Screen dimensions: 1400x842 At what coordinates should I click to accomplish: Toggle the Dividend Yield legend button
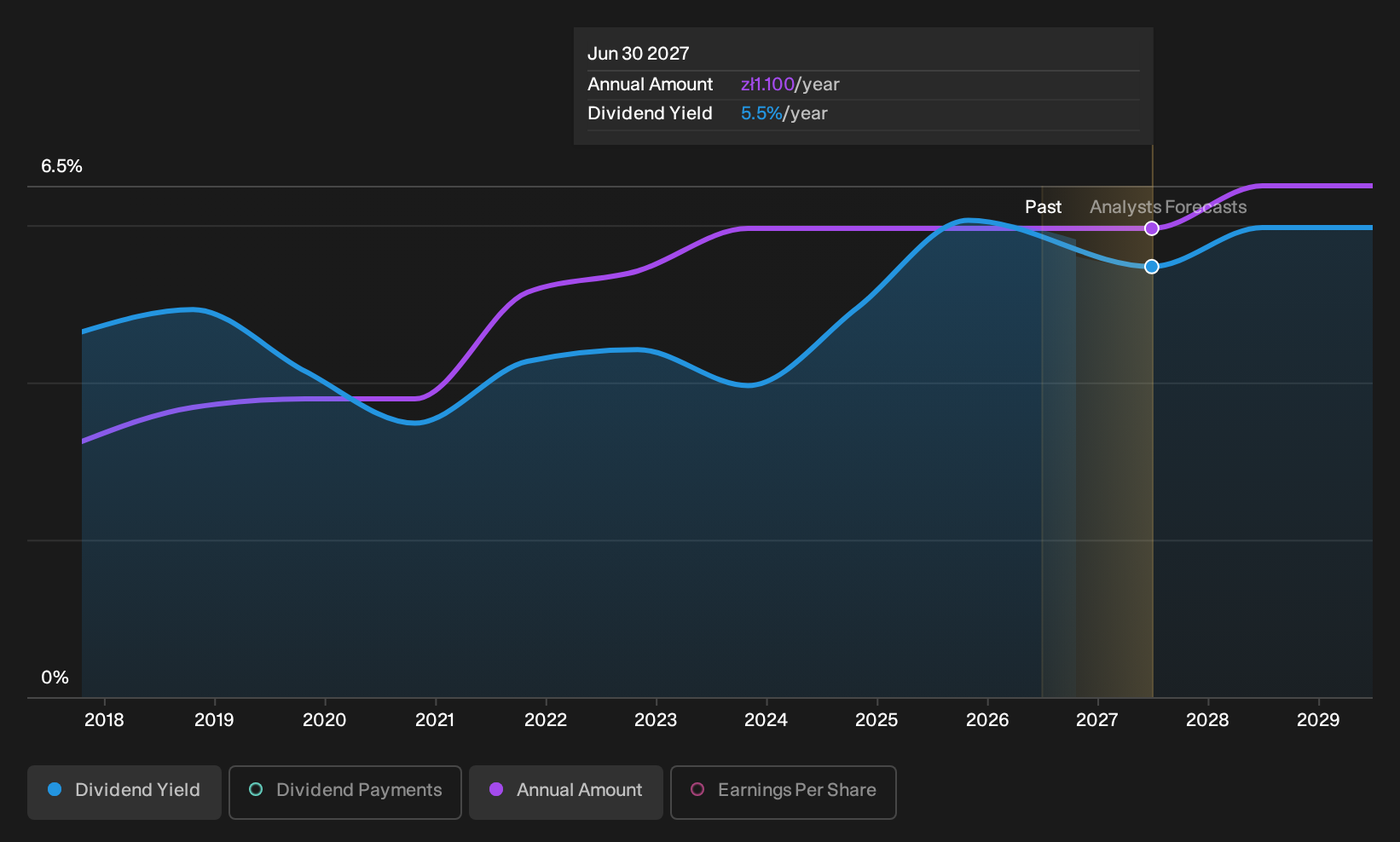124,792
